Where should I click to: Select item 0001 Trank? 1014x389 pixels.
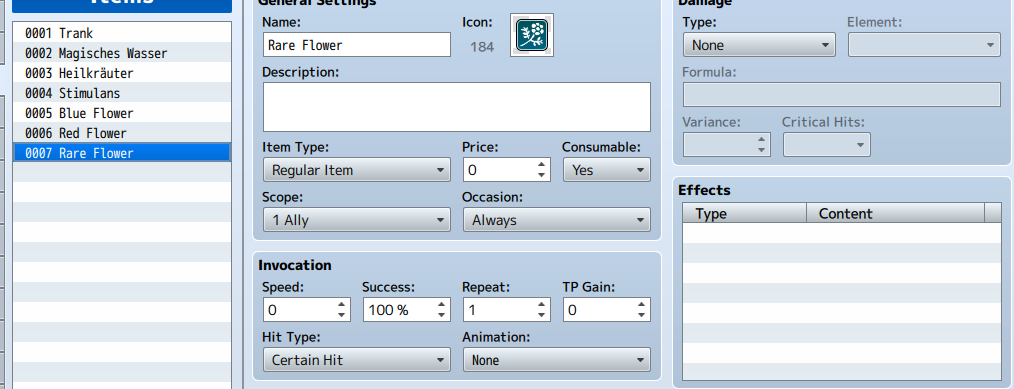122,33
